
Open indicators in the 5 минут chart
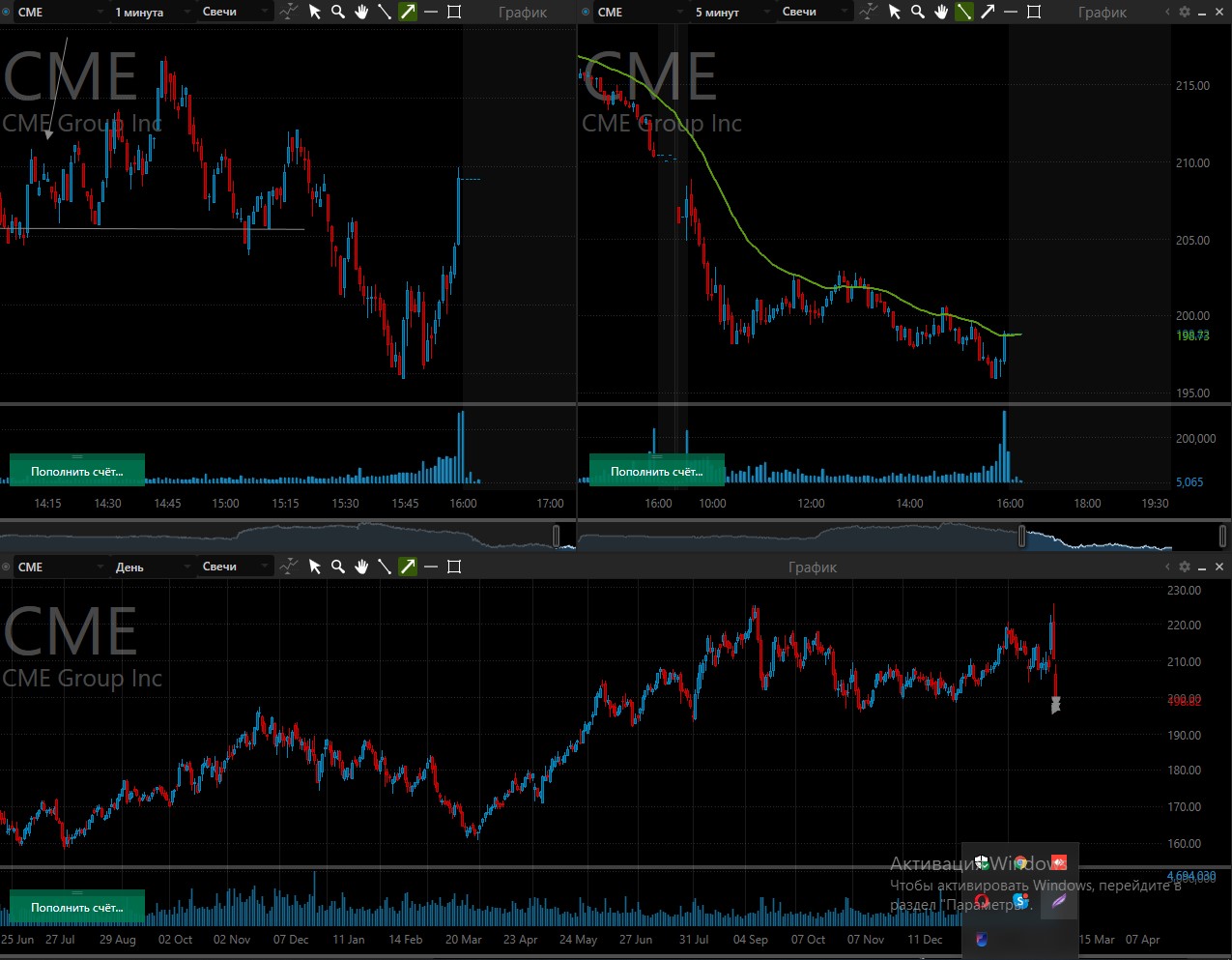[x=869, y=12]
